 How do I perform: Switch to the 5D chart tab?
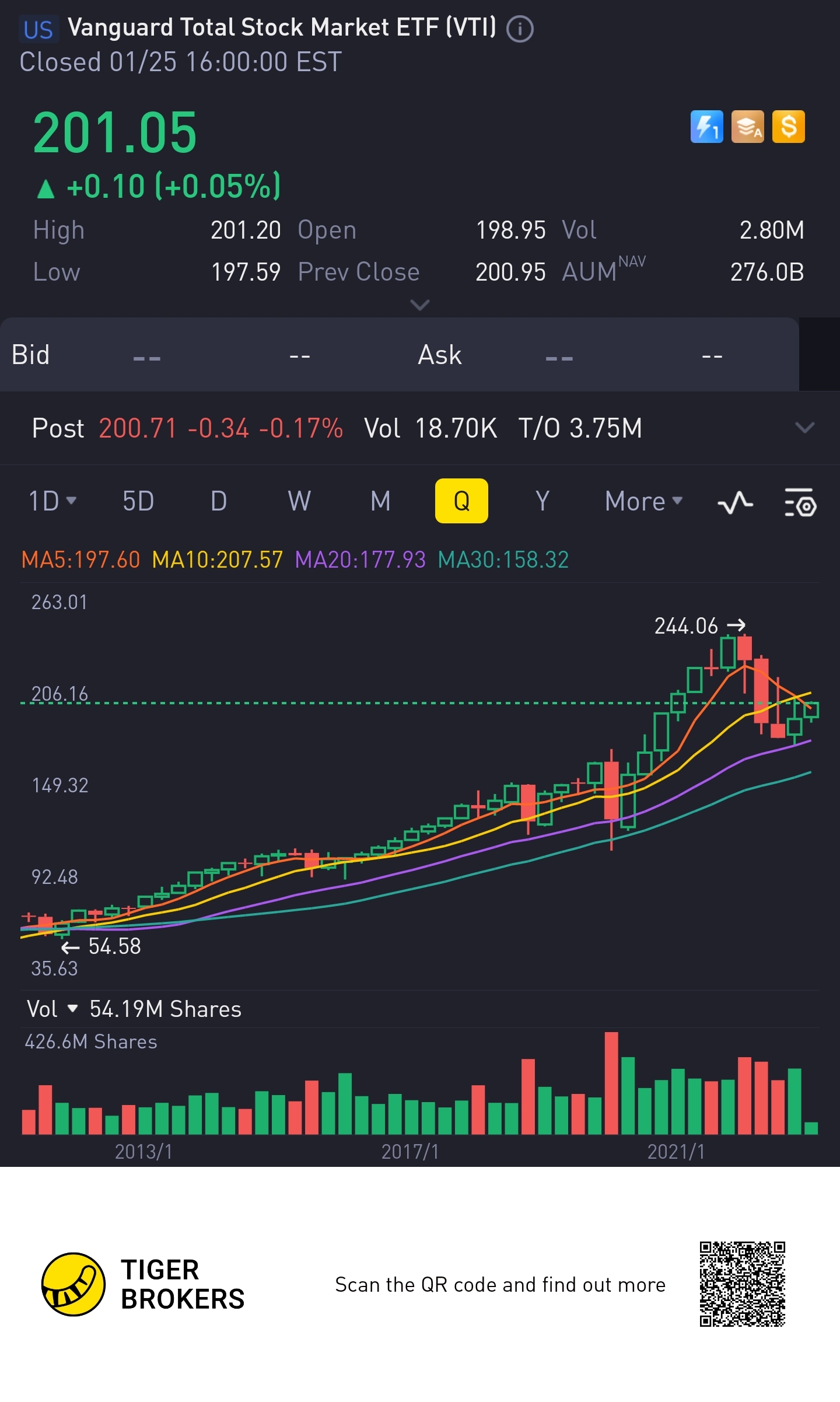pos(138,501)
